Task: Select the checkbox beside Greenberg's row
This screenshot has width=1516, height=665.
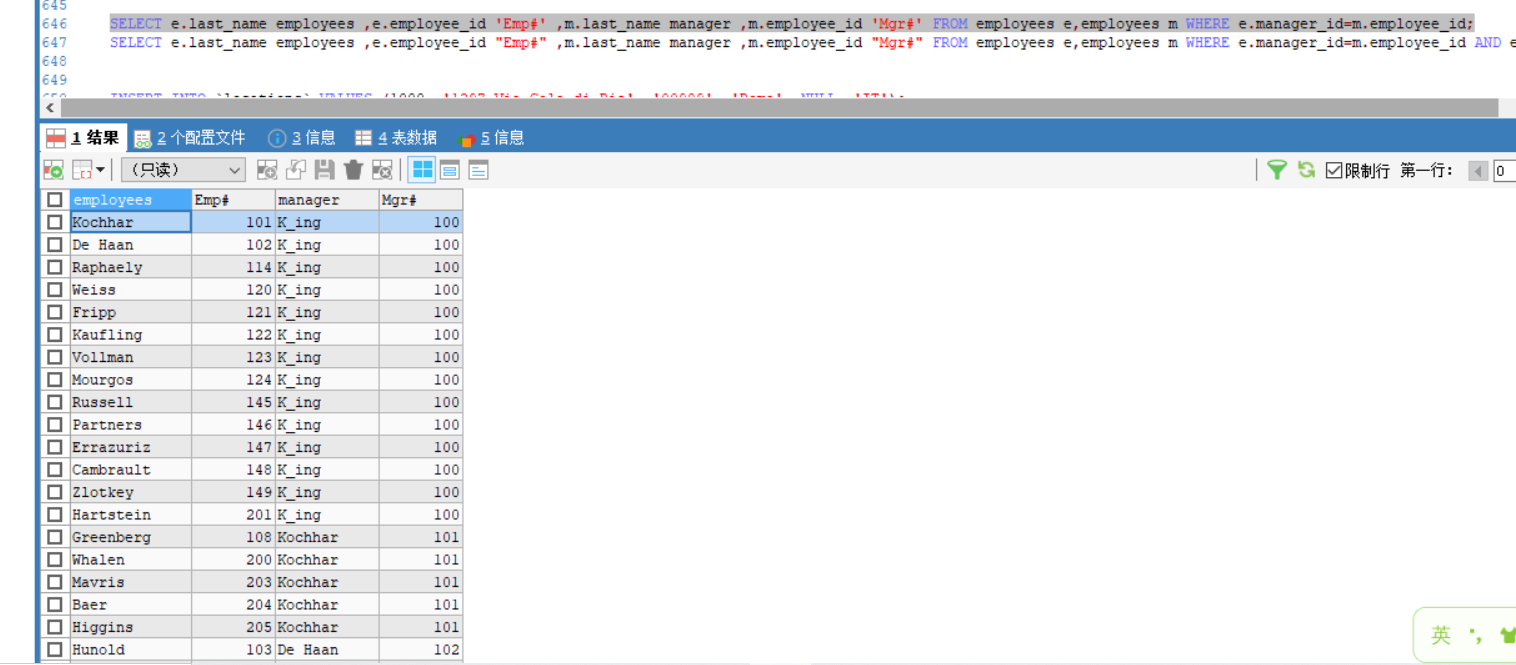Action: click(x=54, y=537)
